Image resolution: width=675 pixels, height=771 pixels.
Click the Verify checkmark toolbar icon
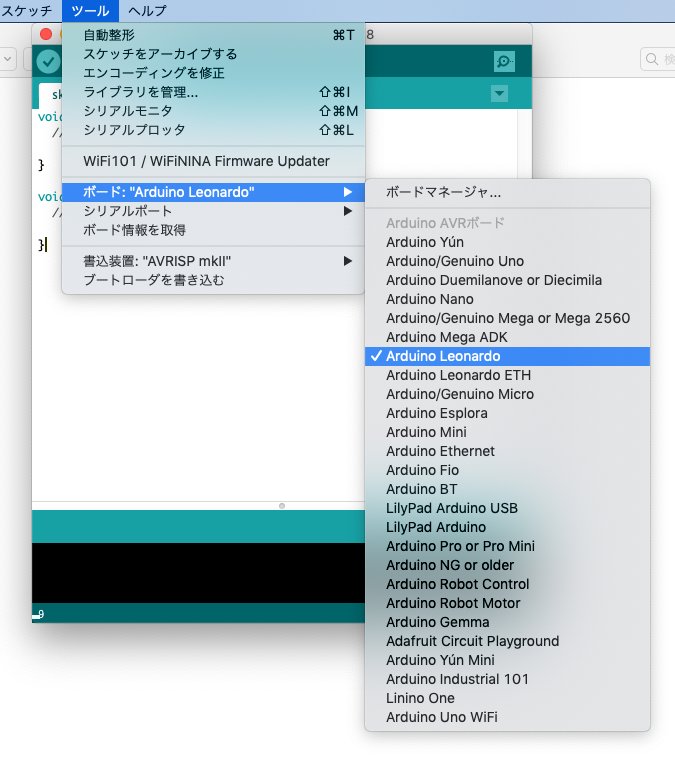(x=48, y=62)
